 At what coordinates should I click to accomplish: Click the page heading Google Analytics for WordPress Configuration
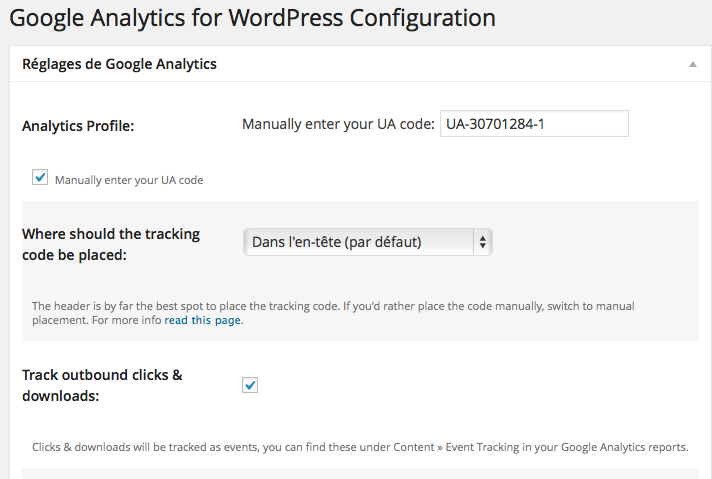pyautogui.click(x=252, y=19)
